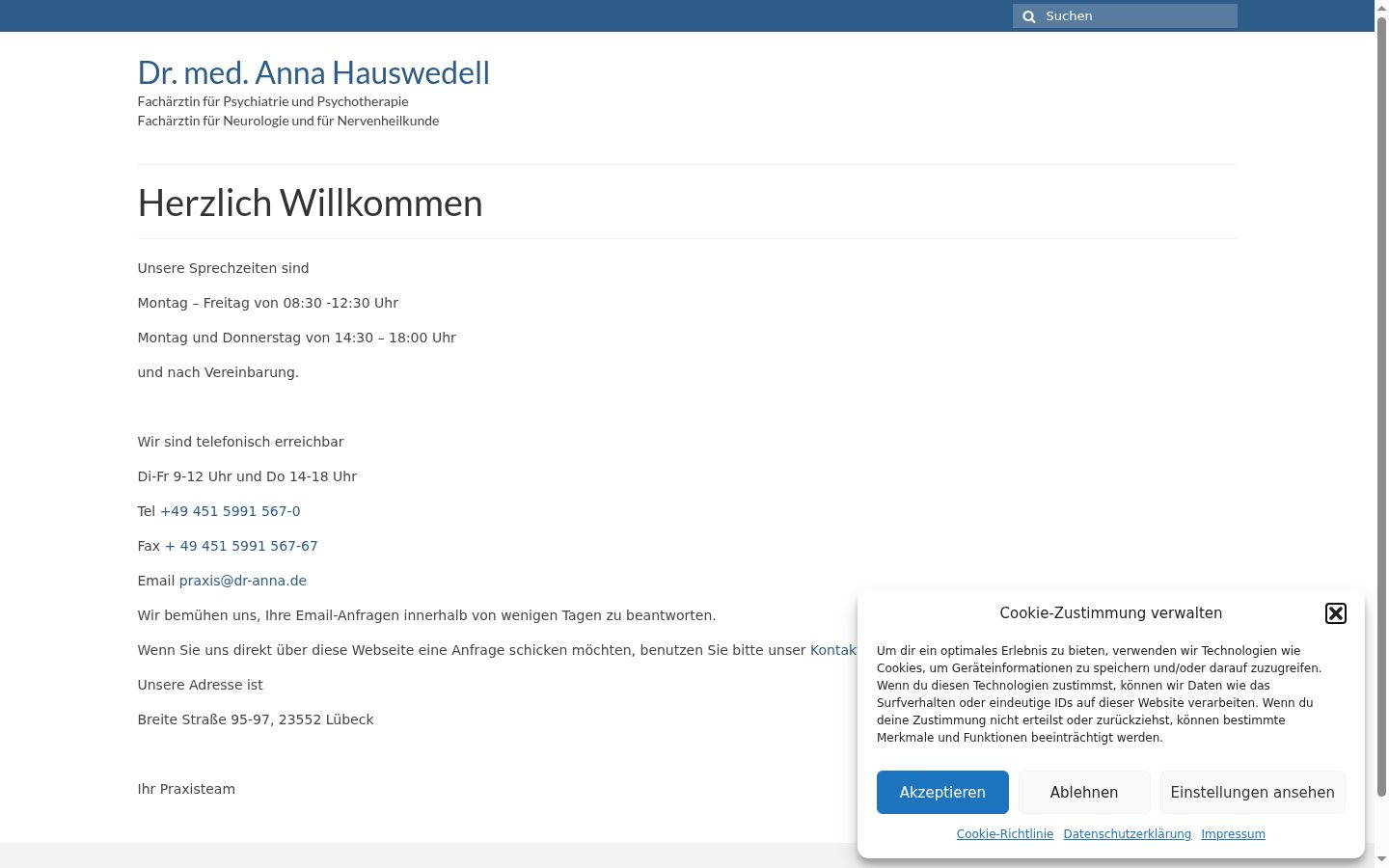Screen dimensions: 1389x868
Task: Click the Di-Fr 9-12 Uhr phone hours text
Action: click(247, 476)
